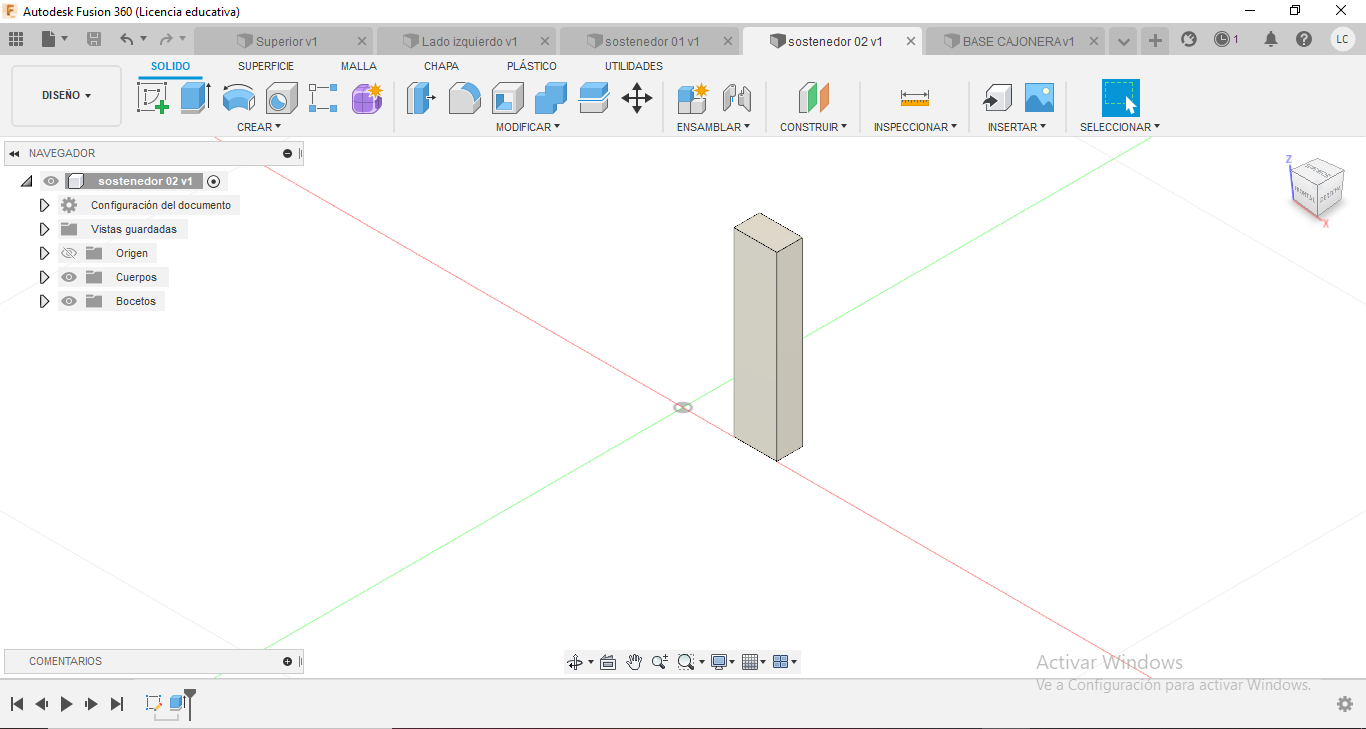The height and width of the screenshot is (729, 1366).
Task: Open the CREAR dropdown menu
Action: pyautogui.click(x=259, y=127)
